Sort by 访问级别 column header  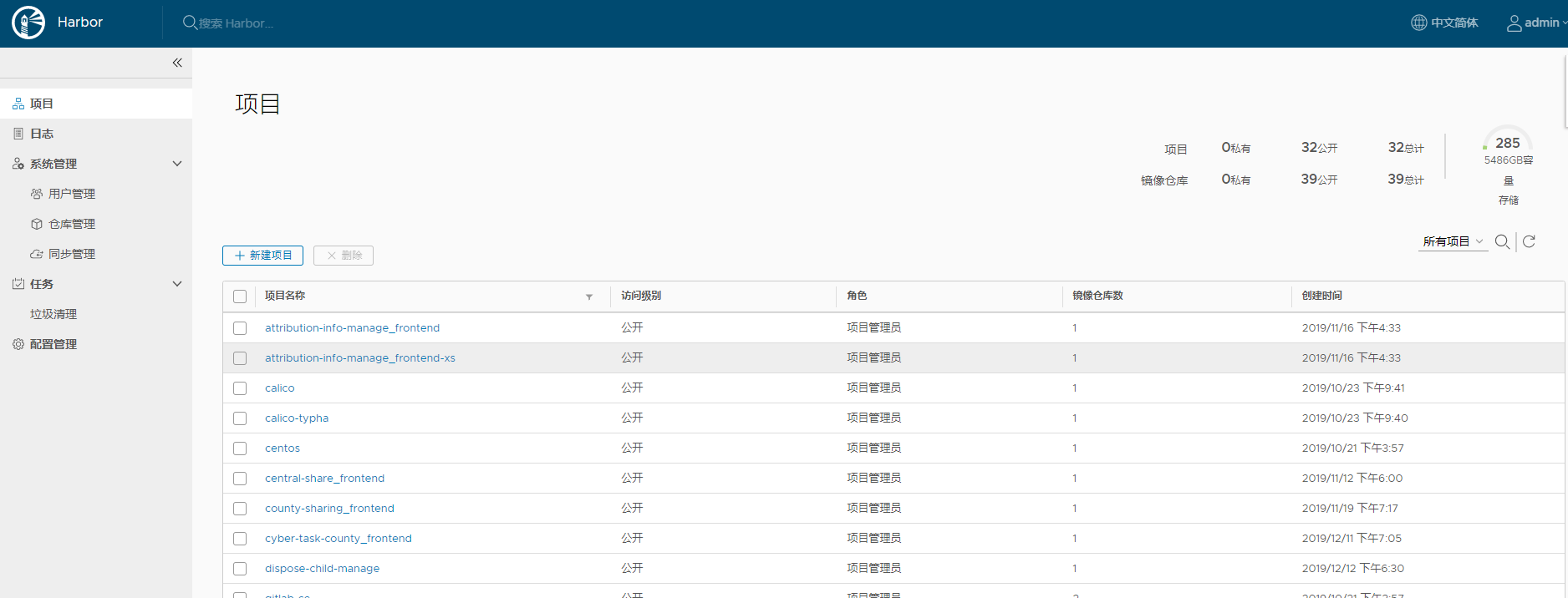click(x=641, y=296)
